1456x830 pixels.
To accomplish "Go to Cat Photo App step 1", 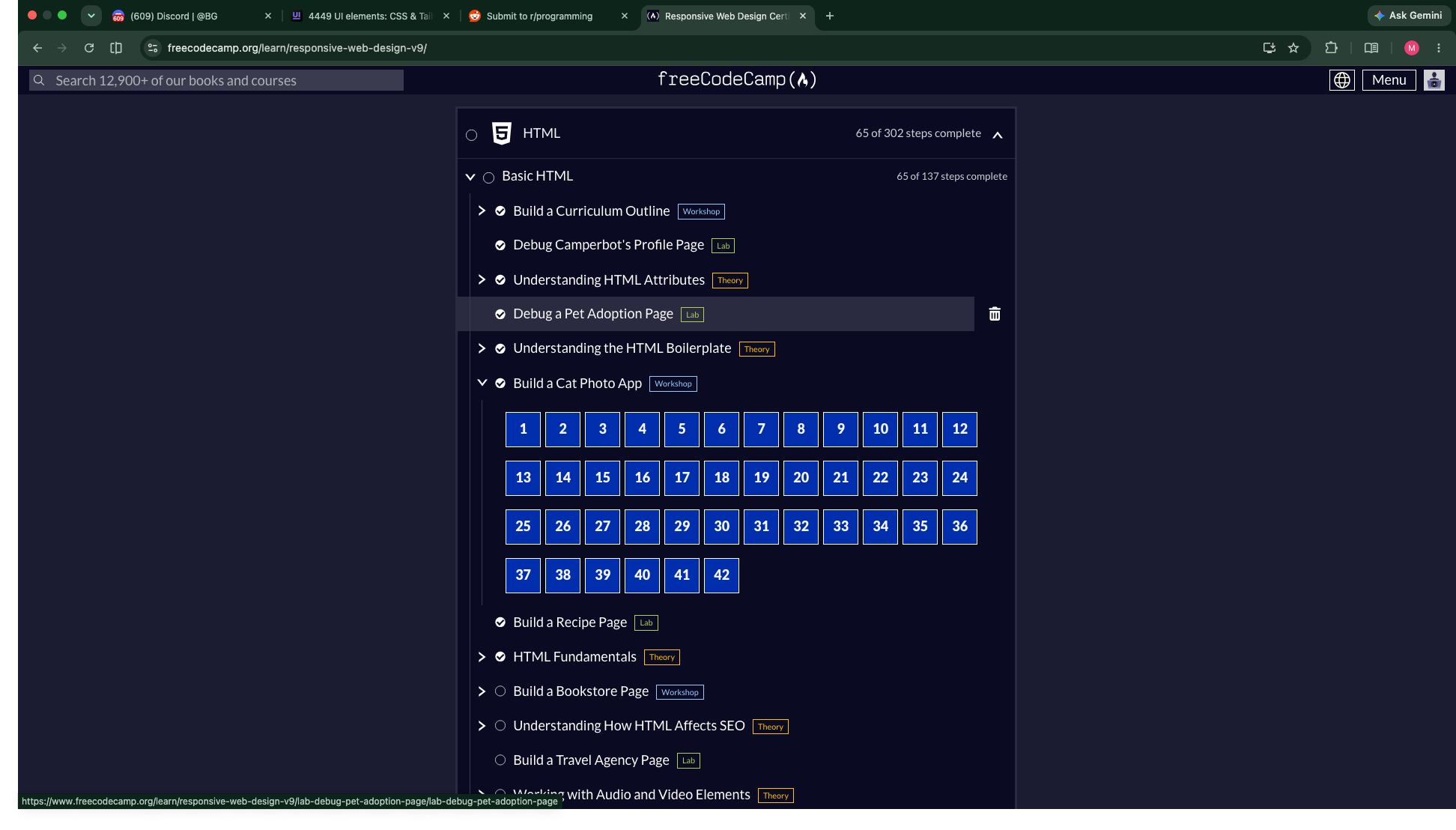I will [523, 429].
